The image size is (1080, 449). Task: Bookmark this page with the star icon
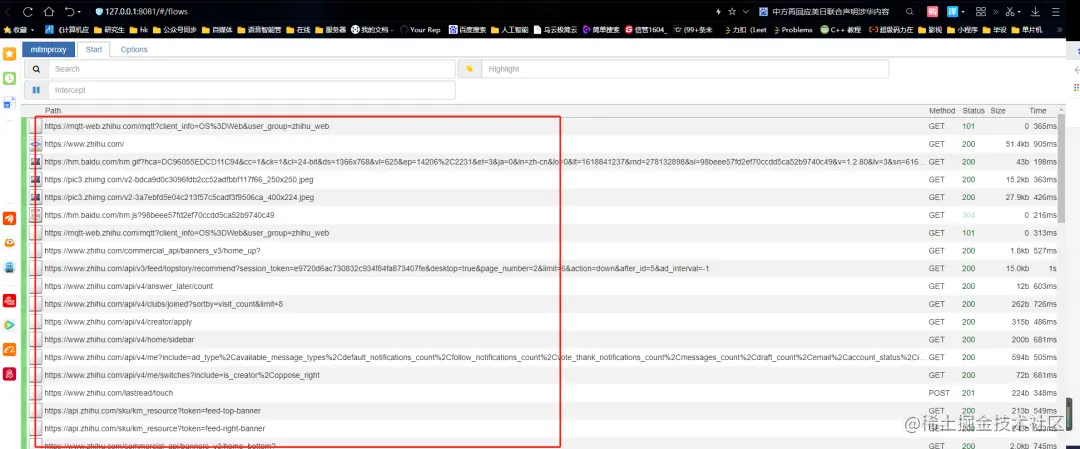coord(732,12)
